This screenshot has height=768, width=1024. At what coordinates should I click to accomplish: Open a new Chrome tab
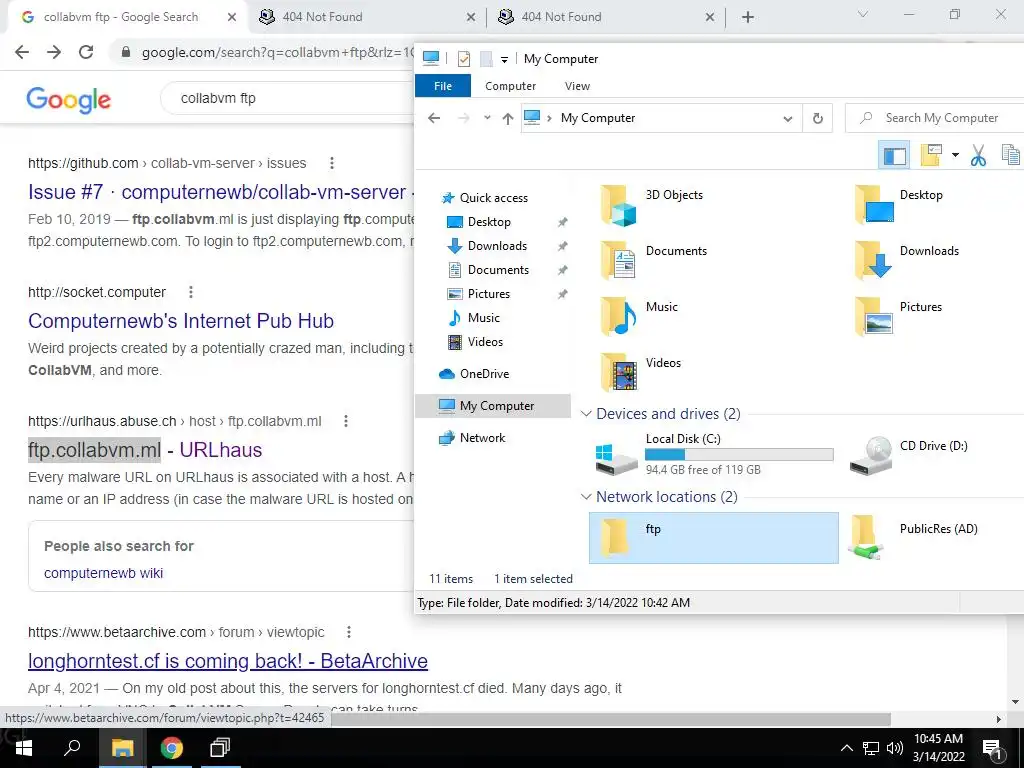[748, 18]
